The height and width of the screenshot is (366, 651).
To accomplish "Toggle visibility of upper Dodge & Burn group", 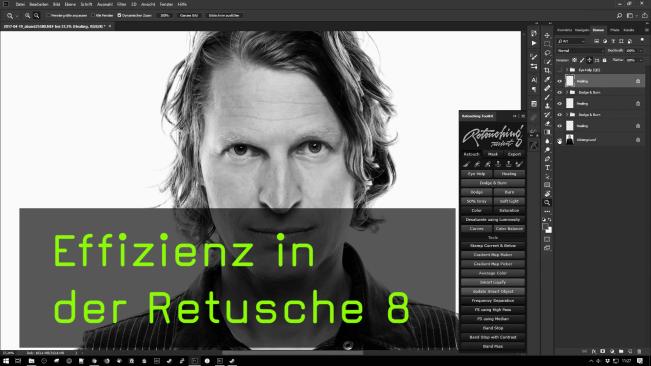I will [x=560, y=92].
